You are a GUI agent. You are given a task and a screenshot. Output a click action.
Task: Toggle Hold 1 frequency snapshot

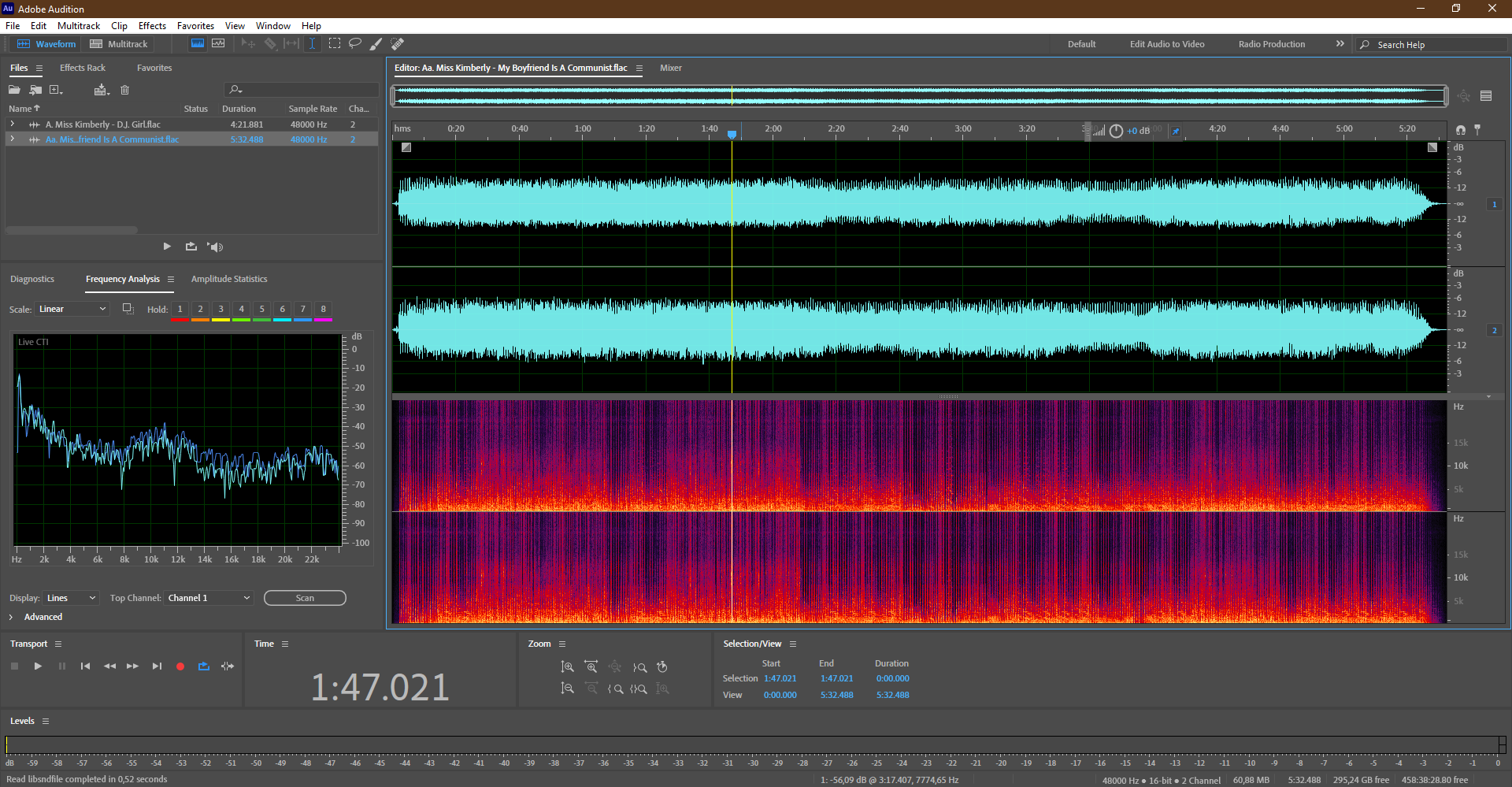point(180,310)
